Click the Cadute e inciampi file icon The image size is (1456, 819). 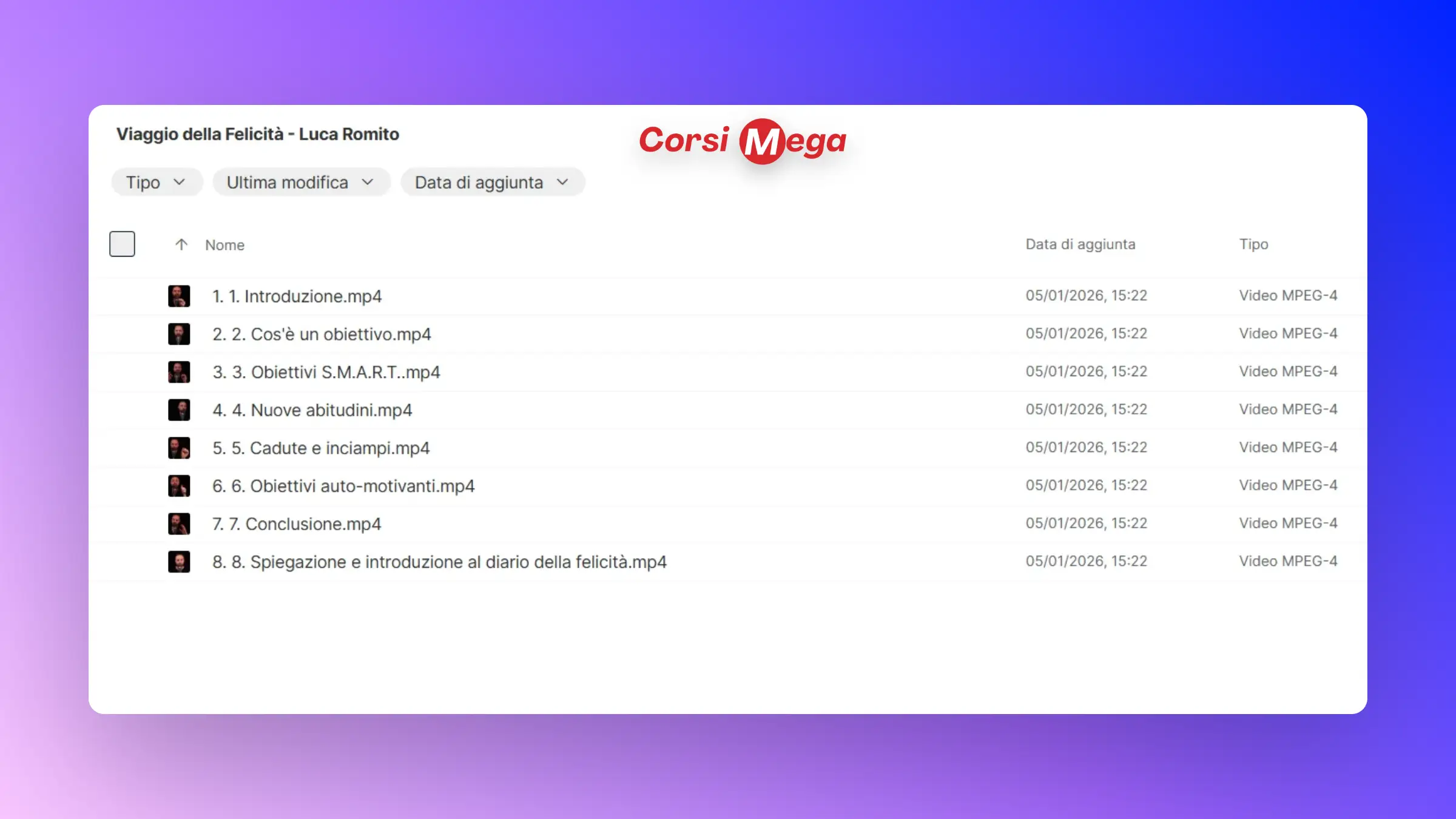click(x=179, y=448)
